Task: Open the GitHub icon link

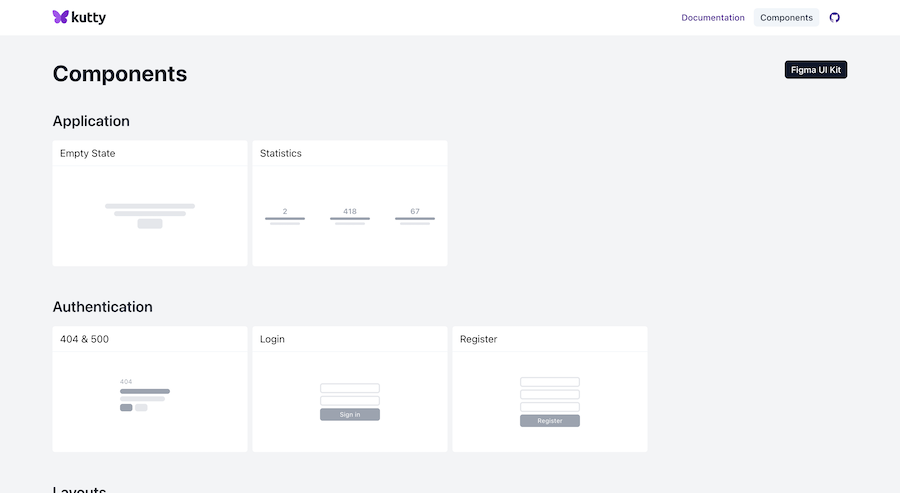Action: pyautogui.click(x=835, y=17)
